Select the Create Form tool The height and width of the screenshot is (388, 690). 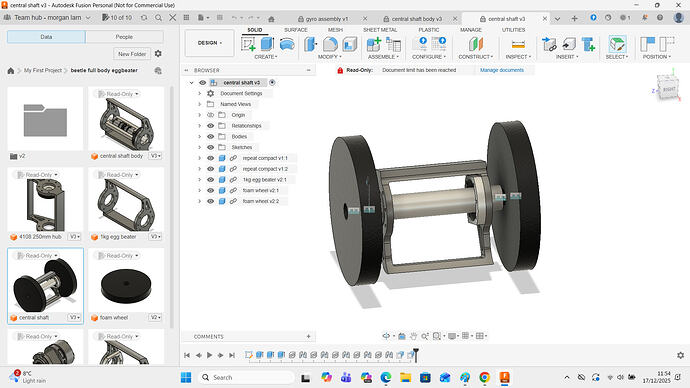pyautogui.click(x=287, y=44)
